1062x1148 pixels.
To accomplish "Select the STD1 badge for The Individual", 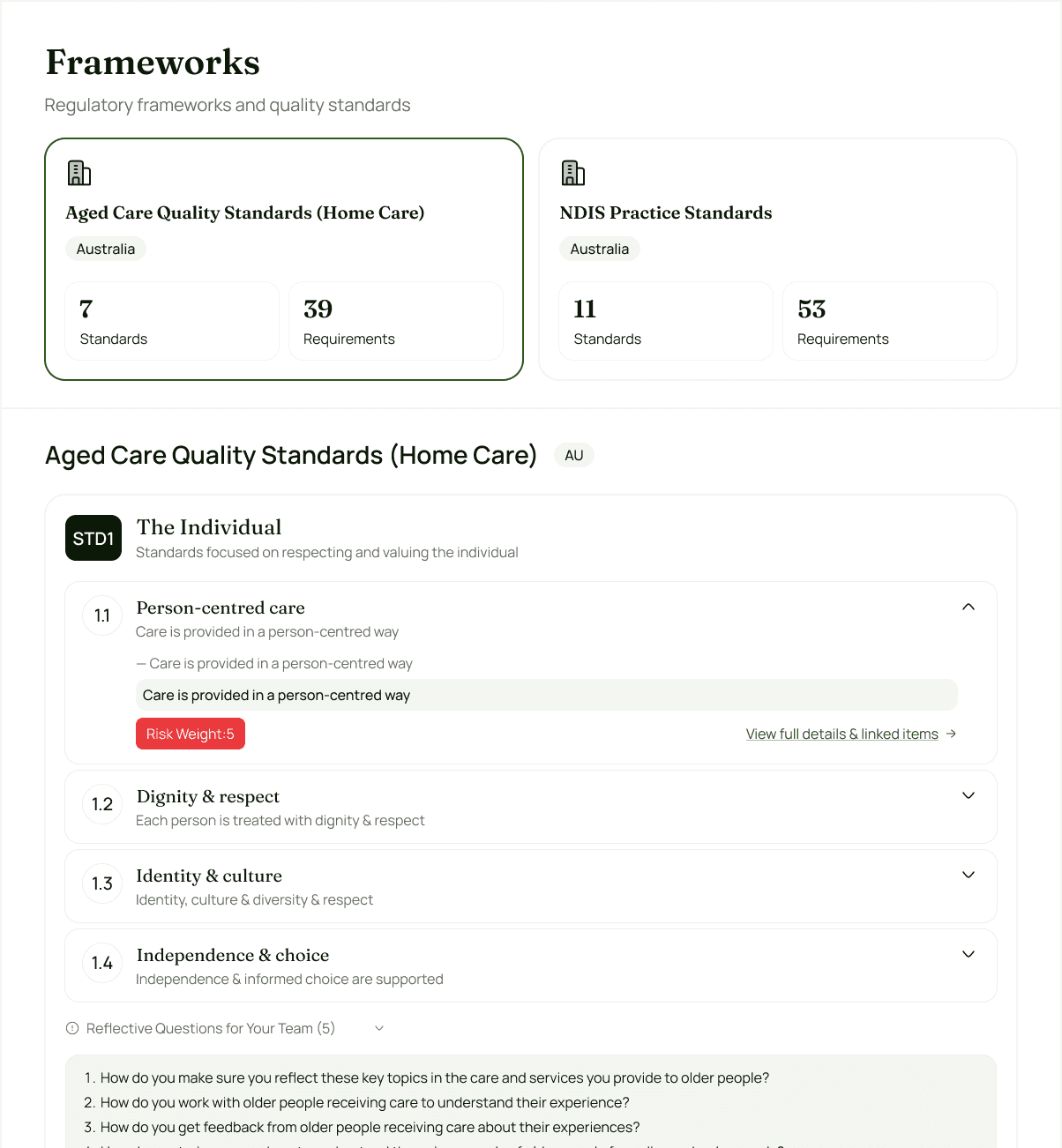I will pyautogui.click(x=93, y=538).
